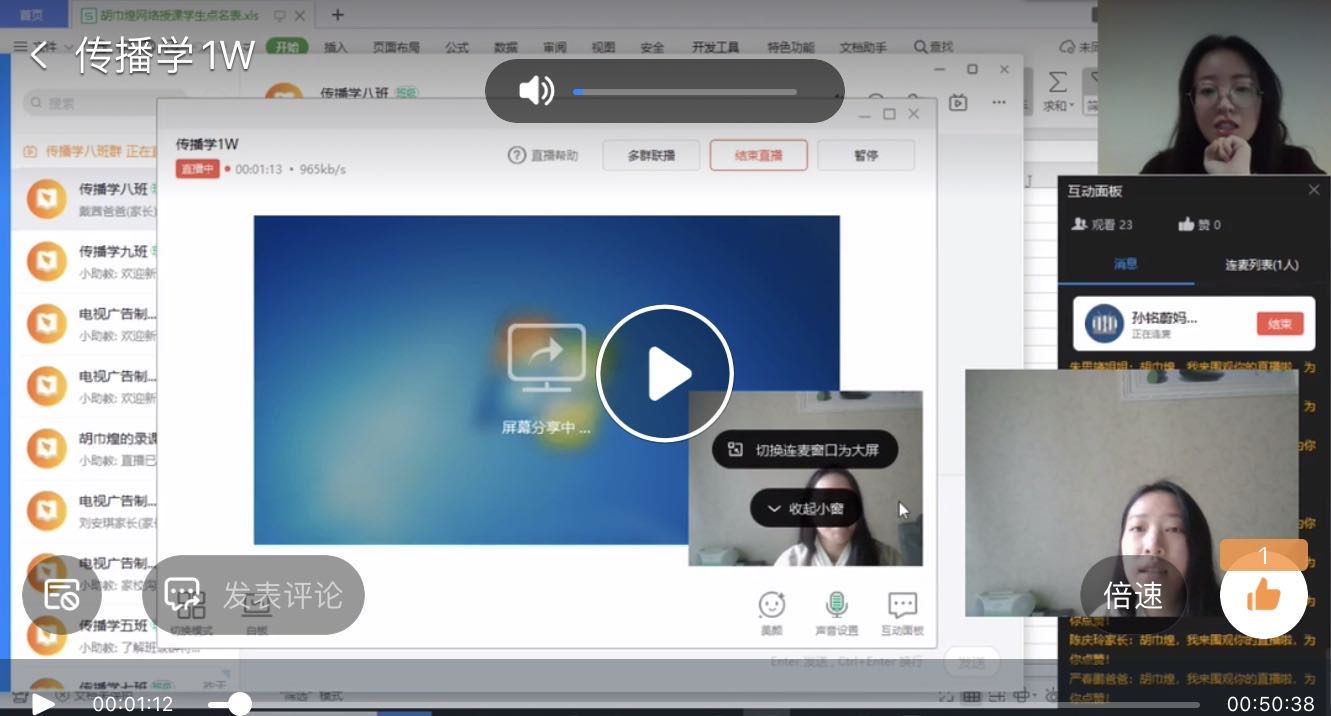This screenshot has width=1331, height=716.
Task: Click the round barrage-off icon at bottom left
Action: coord(62,595)
